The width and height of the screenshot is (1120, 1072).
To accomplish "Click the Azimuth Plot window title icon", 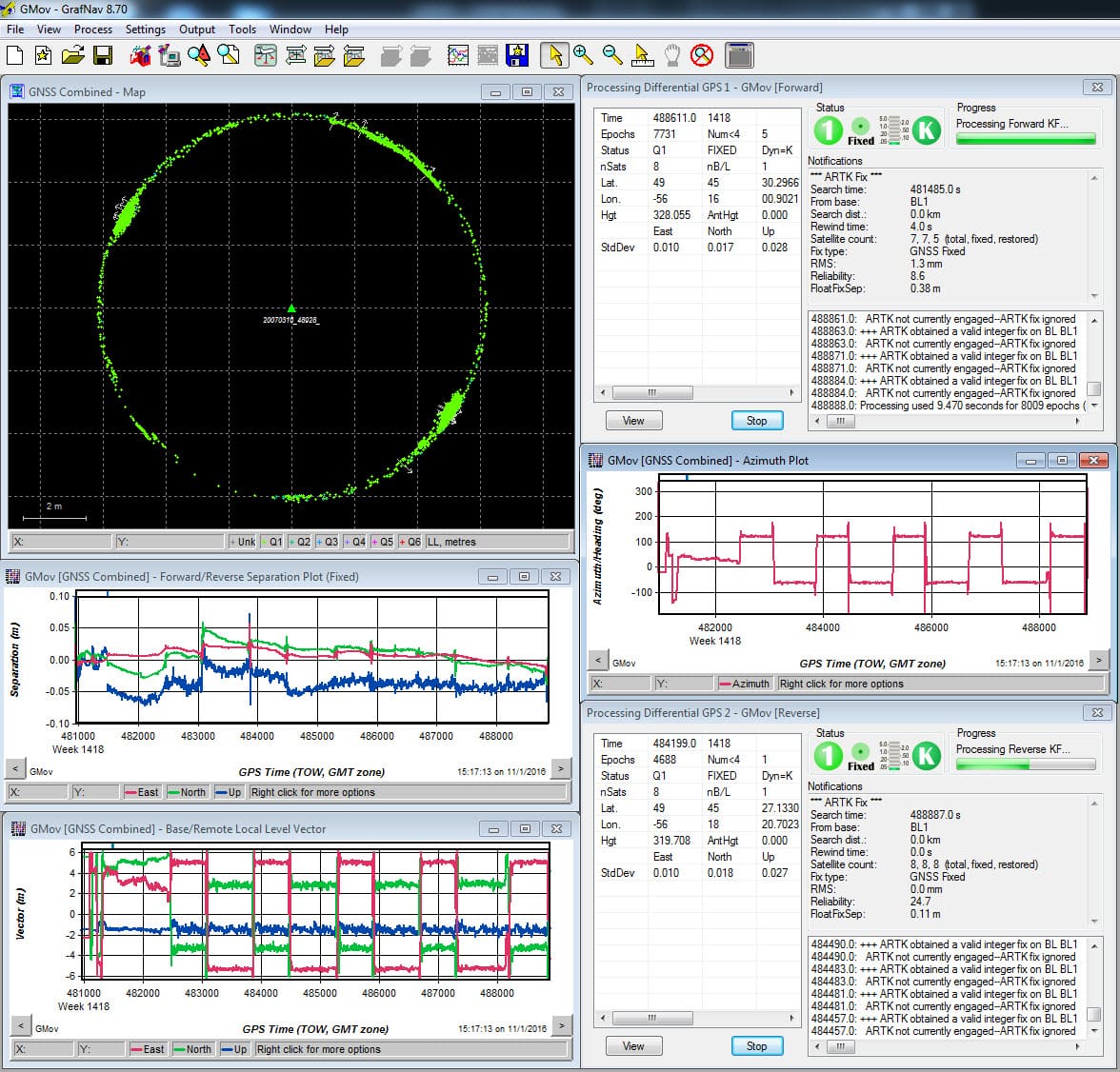I will click(x=596, y=461).
